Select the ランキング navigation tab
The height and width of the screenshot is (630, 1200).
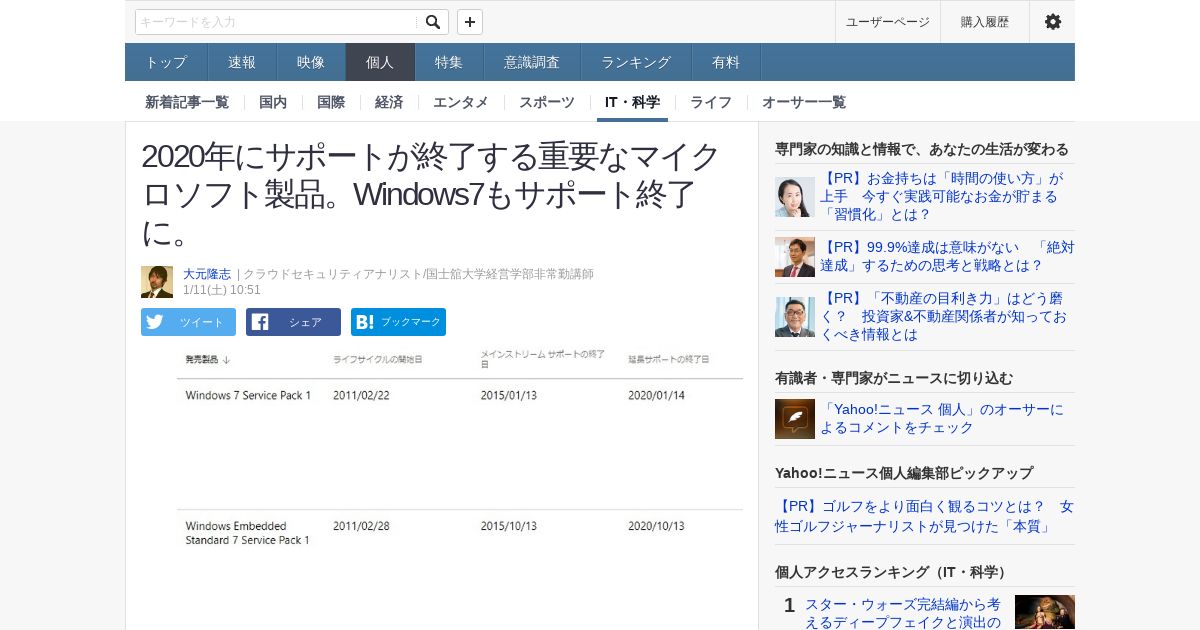tap(636, 62)
